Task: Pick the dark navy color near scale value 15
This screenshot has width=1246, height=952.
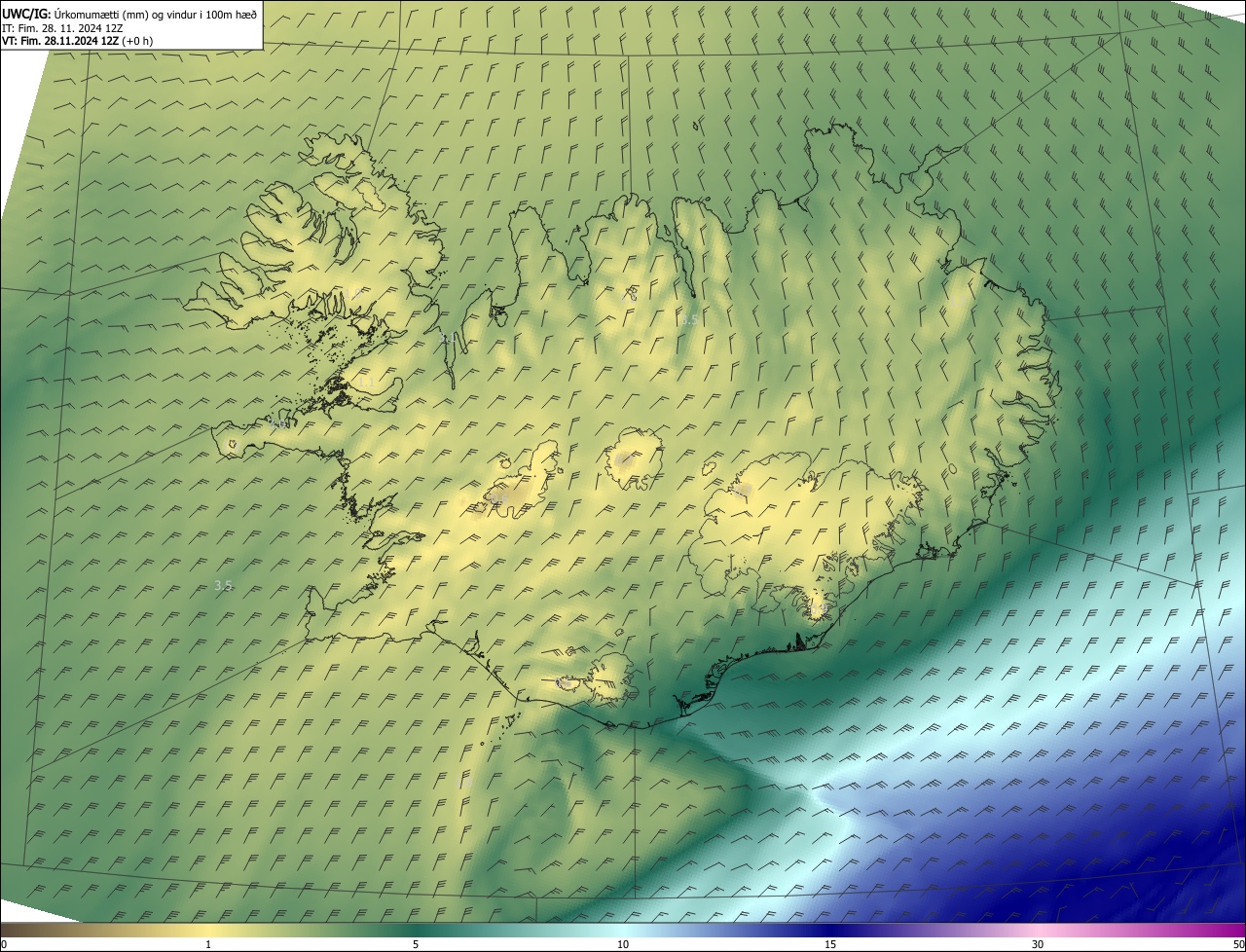Action: [x=830, y=930]
